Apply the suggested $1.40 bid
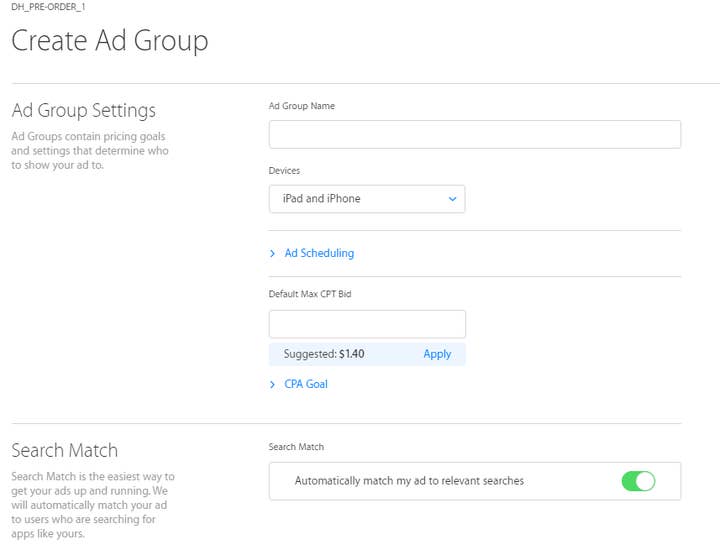The width and height of the screenshot is (720, 550). (x=437, y=354)
